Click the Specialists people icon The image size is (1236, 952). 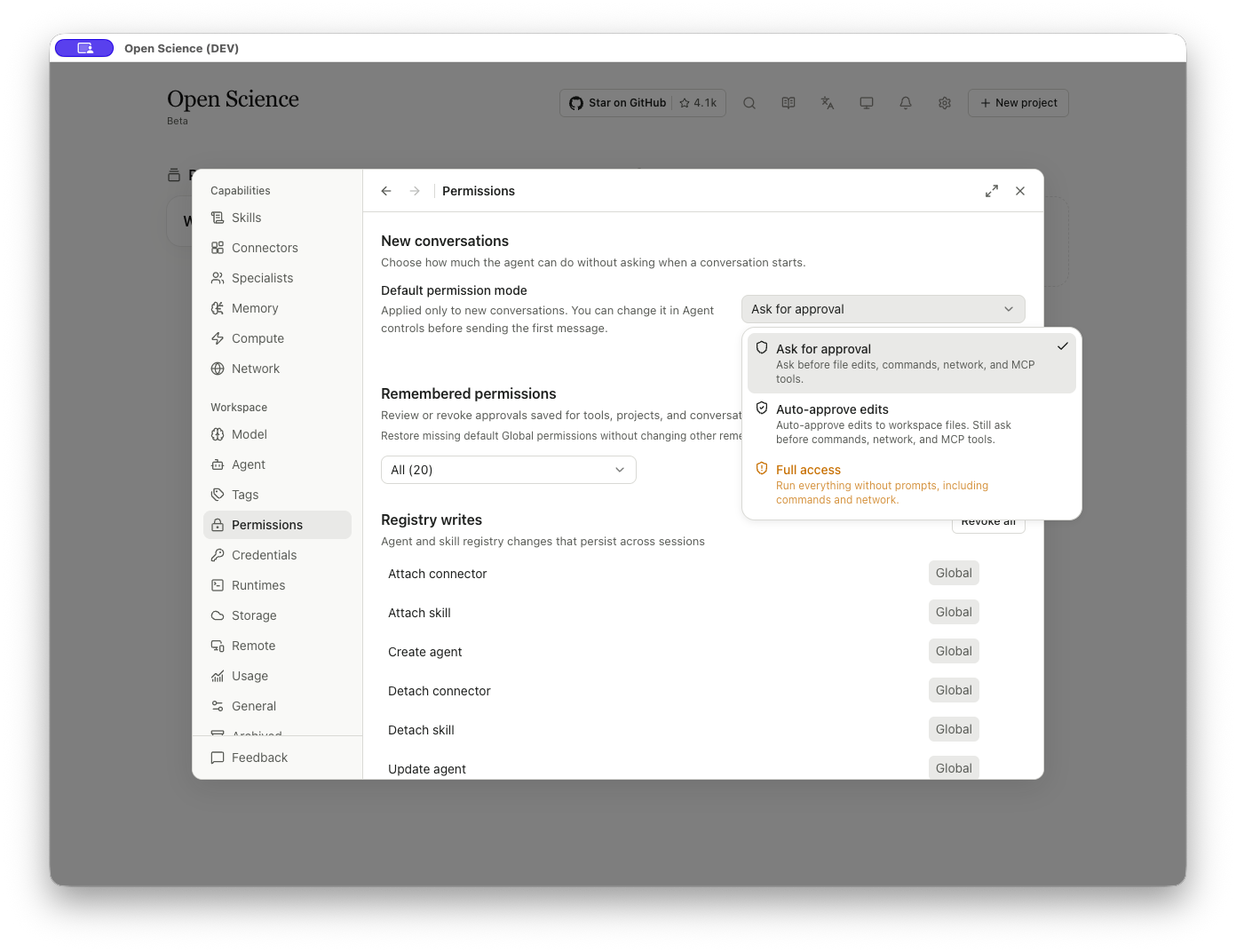click(218, 278)
